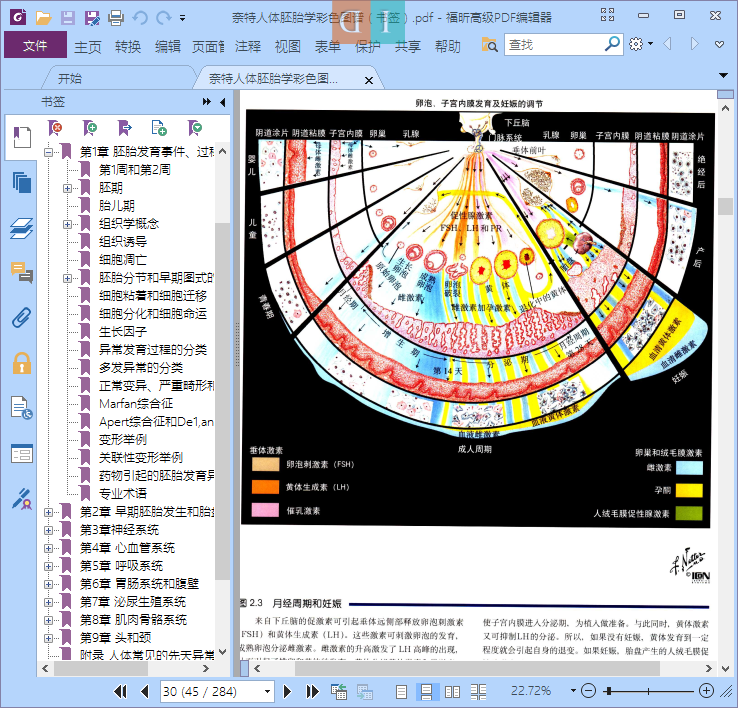Open the 表单 ribbon tab

pyautogui.click(x=328, y=47)
